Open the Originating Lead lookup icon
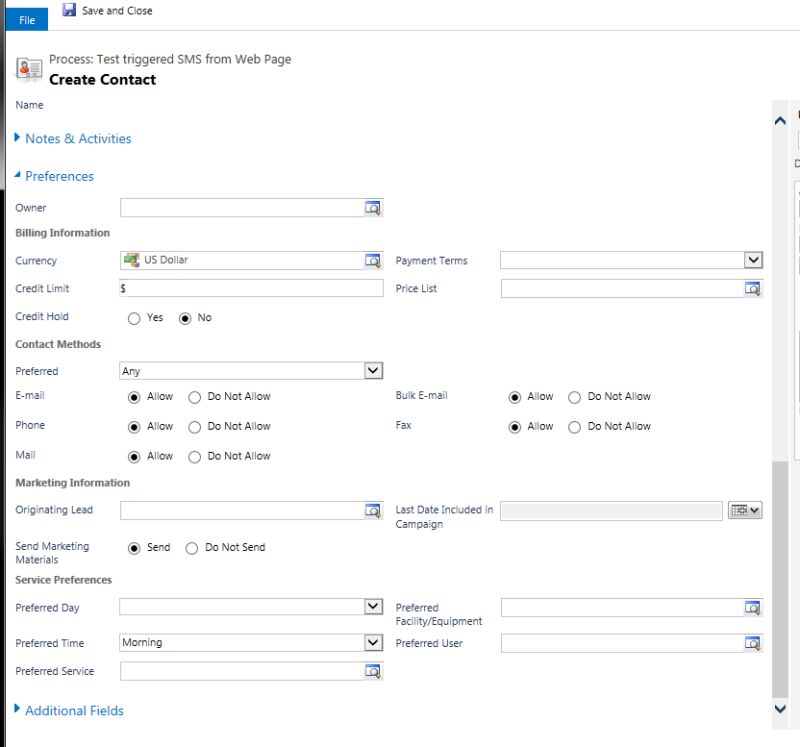 coord(373,511)
